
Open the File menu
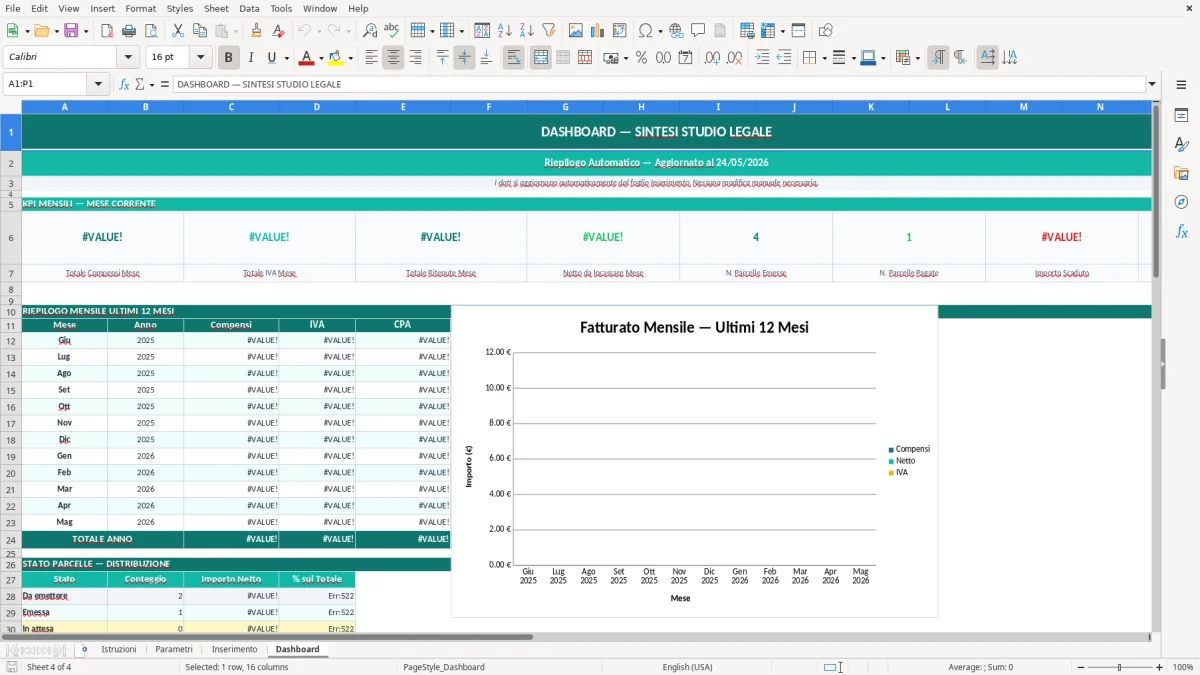tap(13, 8)
